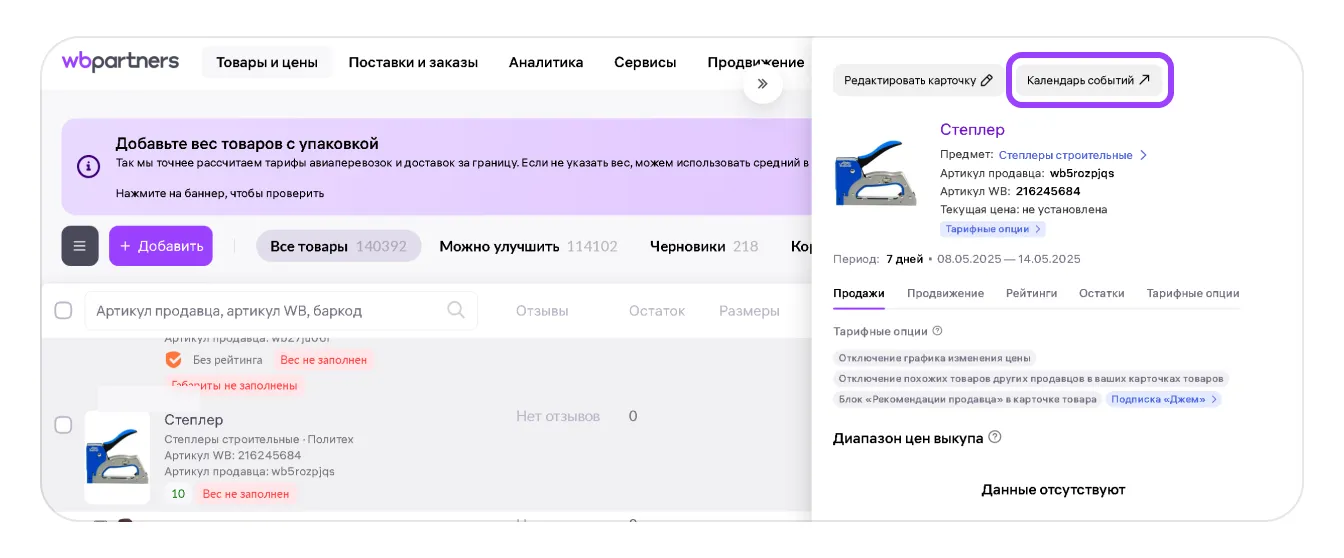Image resolution: width=1344 pixels, height=558 pixels.
Task: Collapse side panel with double-chevron icon
Action: [762, 84]
